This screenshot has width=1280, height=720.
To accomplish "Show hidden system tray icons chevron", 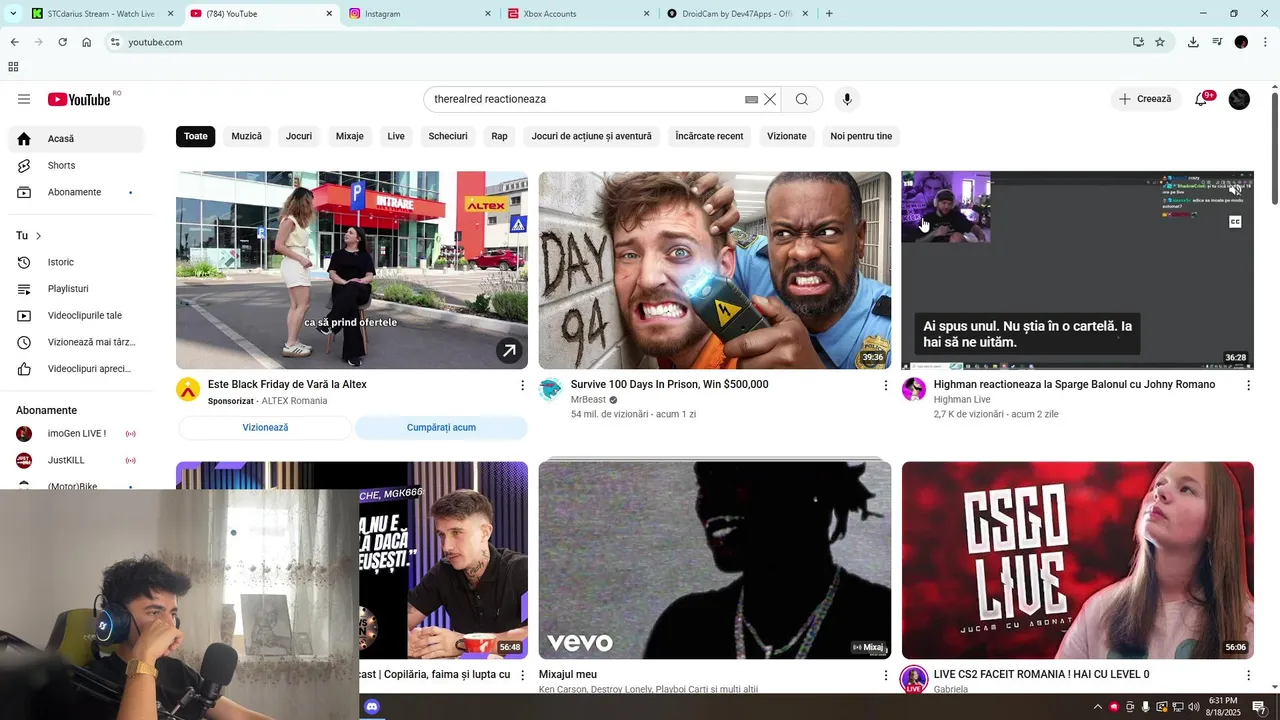I will click(x=1097, y=707).
